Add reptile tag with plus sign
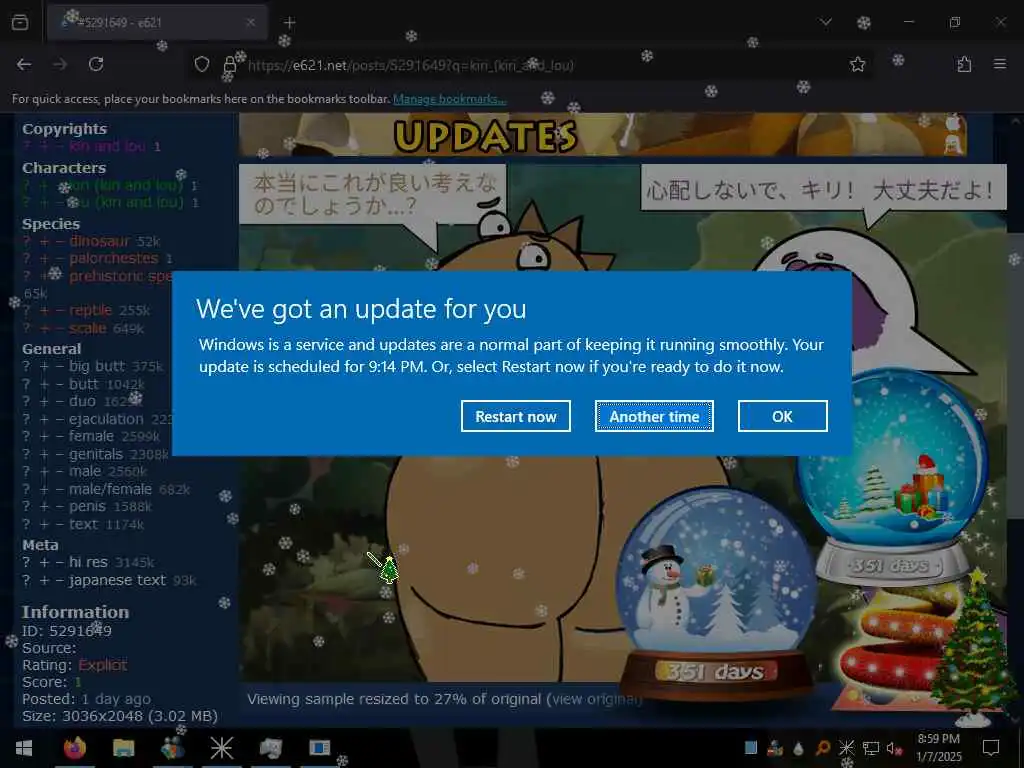Image resolution: width=1024 pixels, height=768 pixels. point(44,310)
